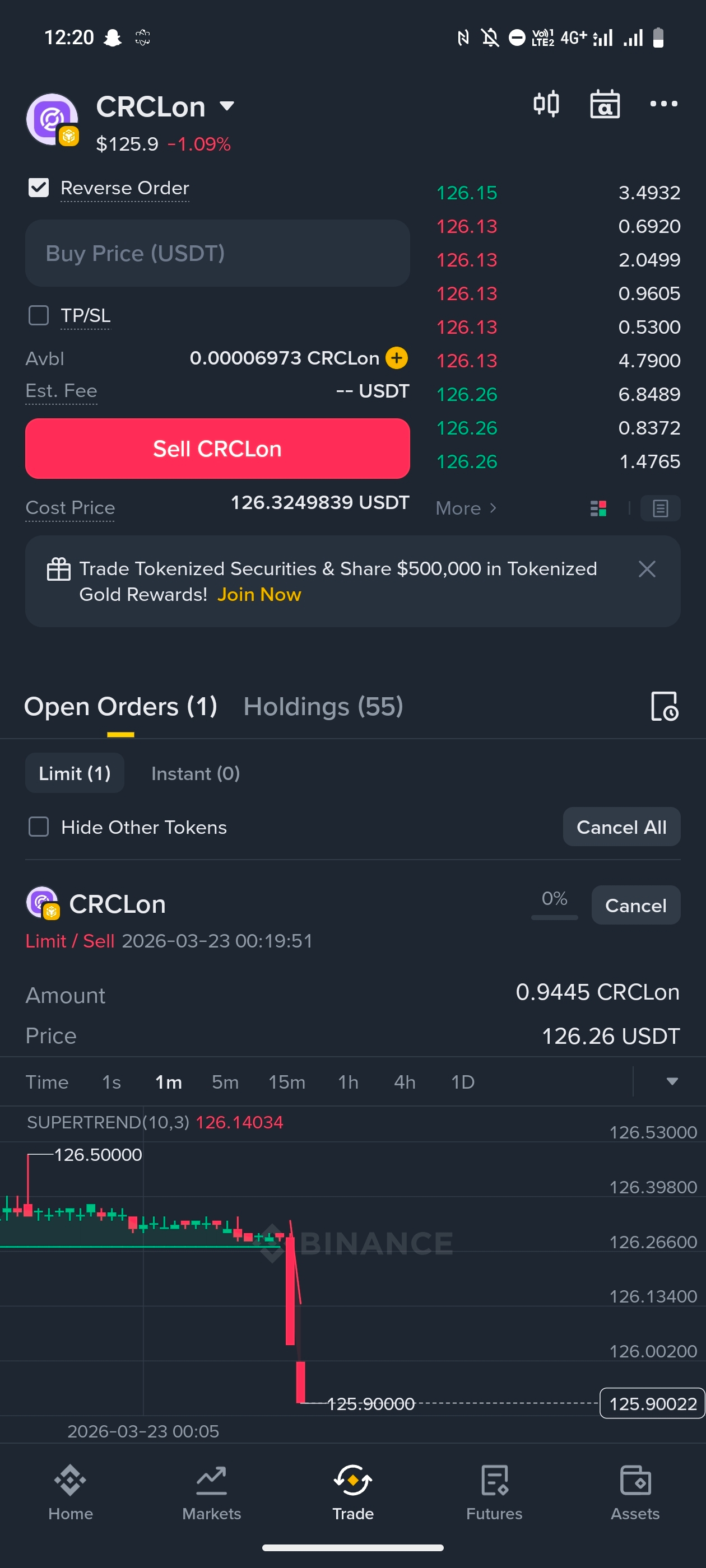Tap the yellow plus deposit icon
The image size is (706, 1568).
coord(397,358)
